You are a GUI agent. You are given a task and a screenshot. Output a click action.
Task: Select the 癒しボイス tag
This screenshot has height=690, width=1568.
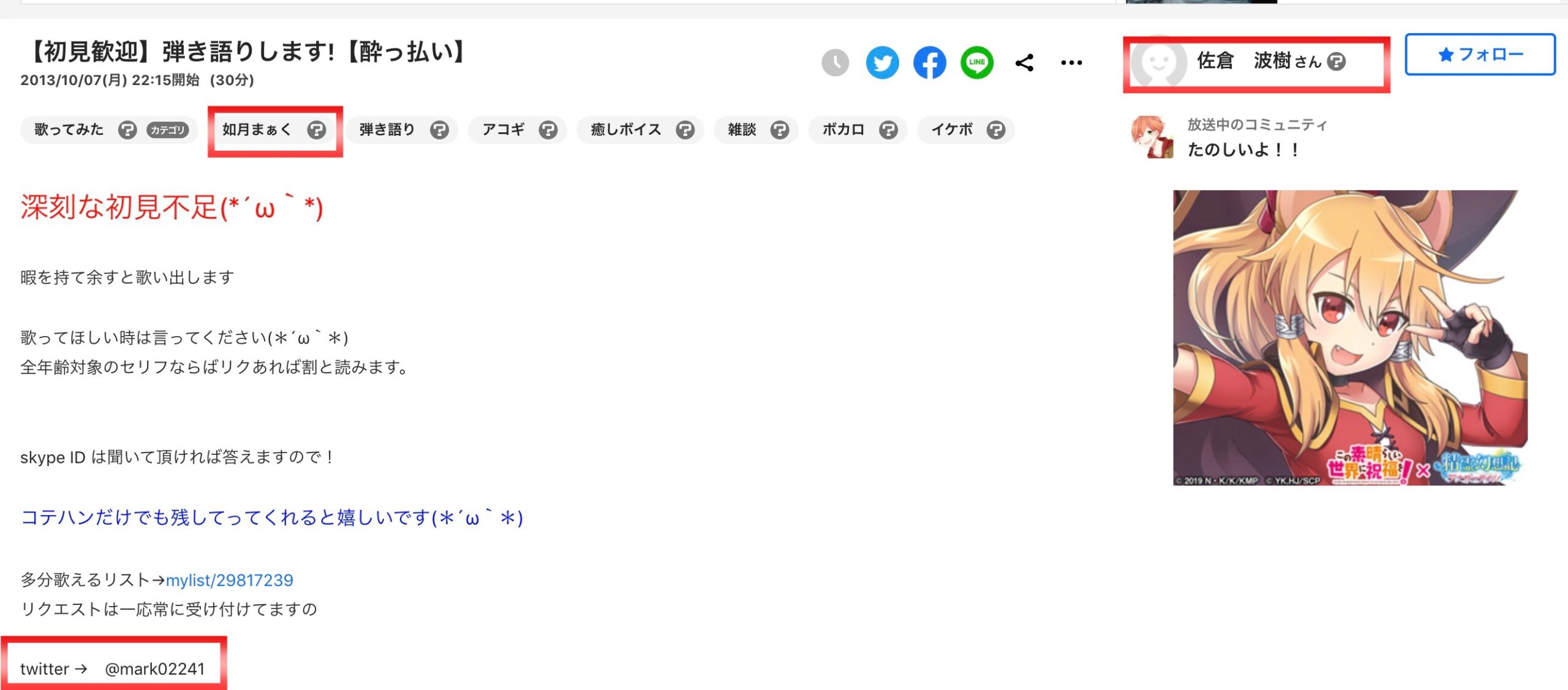[625, 130]
